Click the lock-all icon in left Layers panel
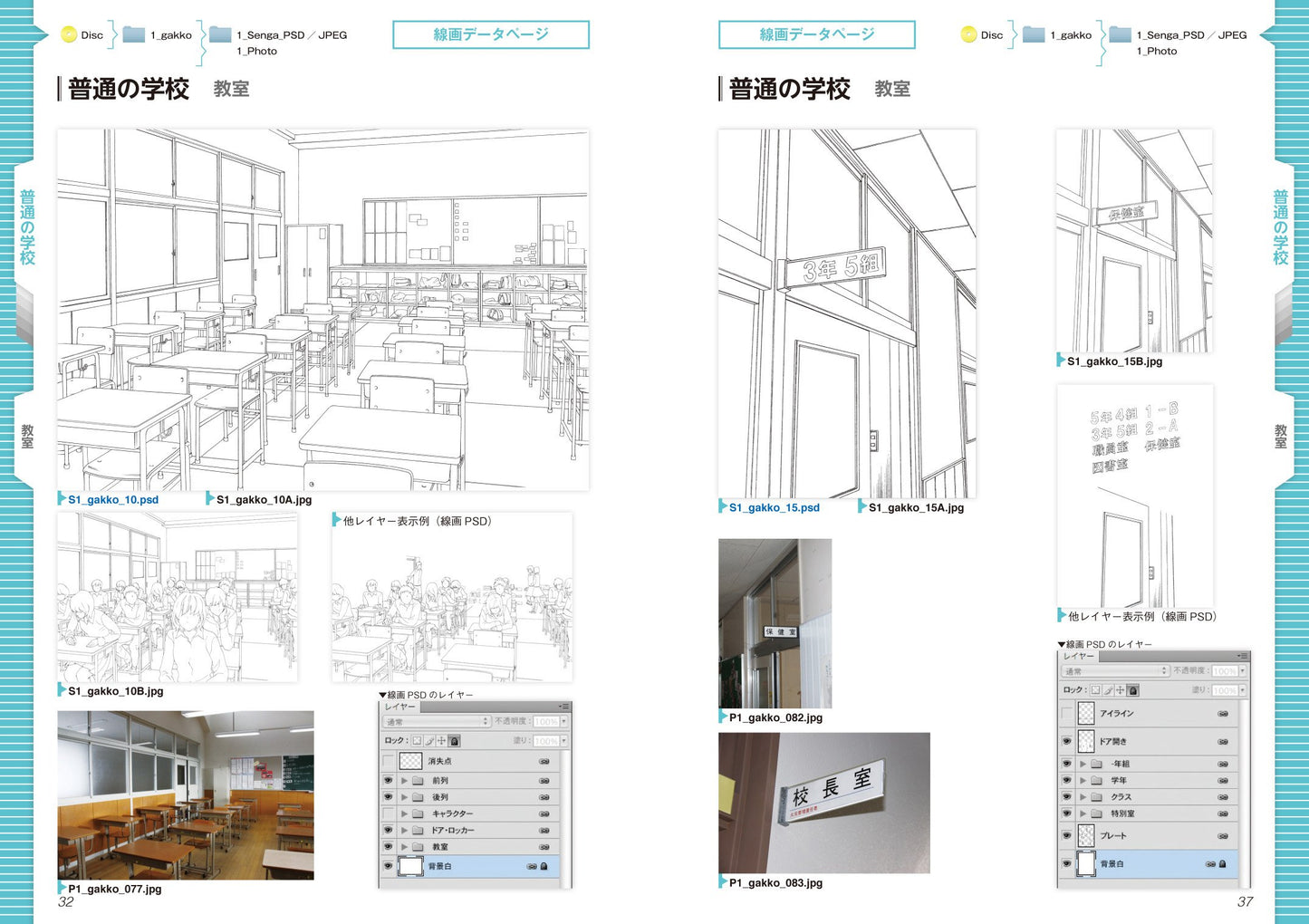 (x=455, y=741)
